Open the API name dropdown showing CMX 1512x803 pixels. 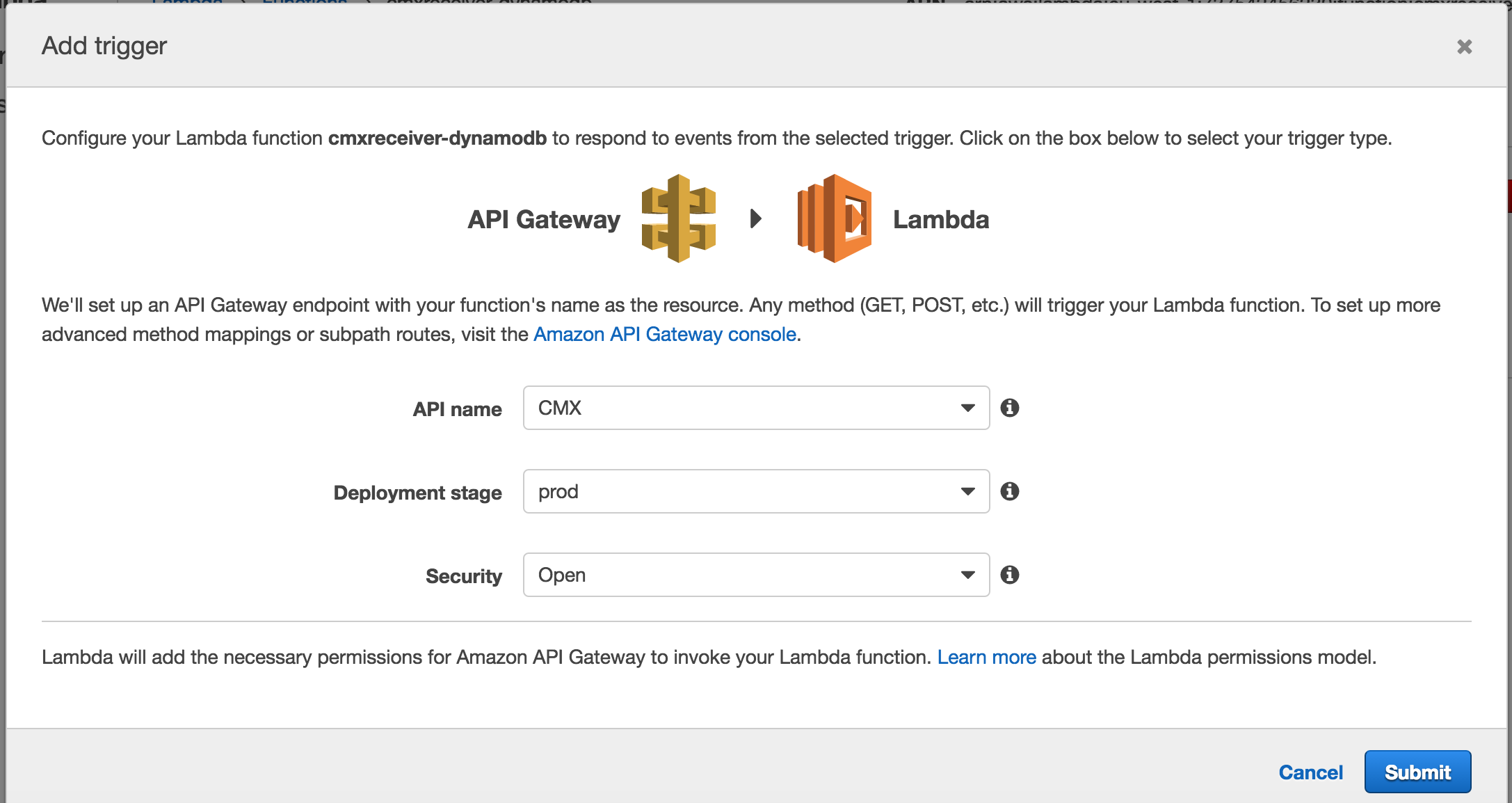pos(756,408)
